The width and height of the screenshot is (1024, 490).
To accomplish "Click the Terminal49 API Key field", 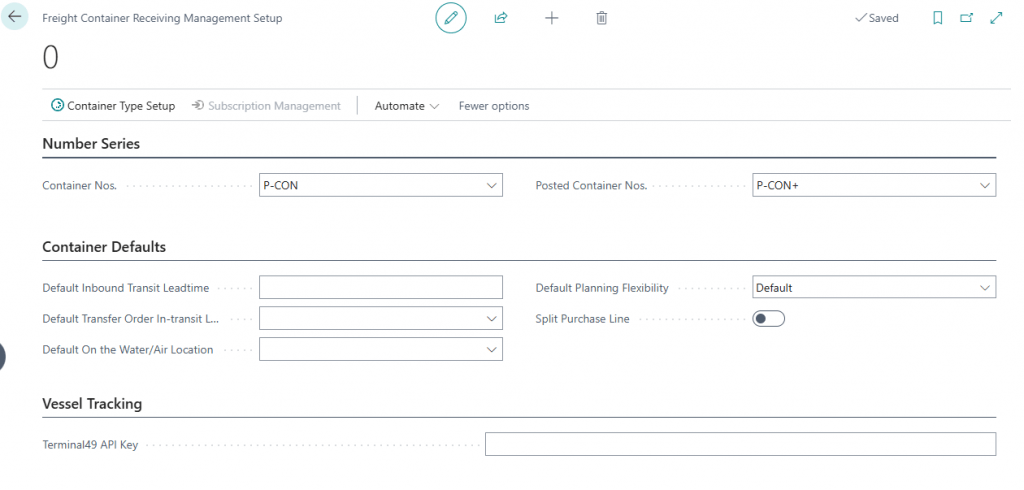I will pyautogui.click(x=741, y=444).
